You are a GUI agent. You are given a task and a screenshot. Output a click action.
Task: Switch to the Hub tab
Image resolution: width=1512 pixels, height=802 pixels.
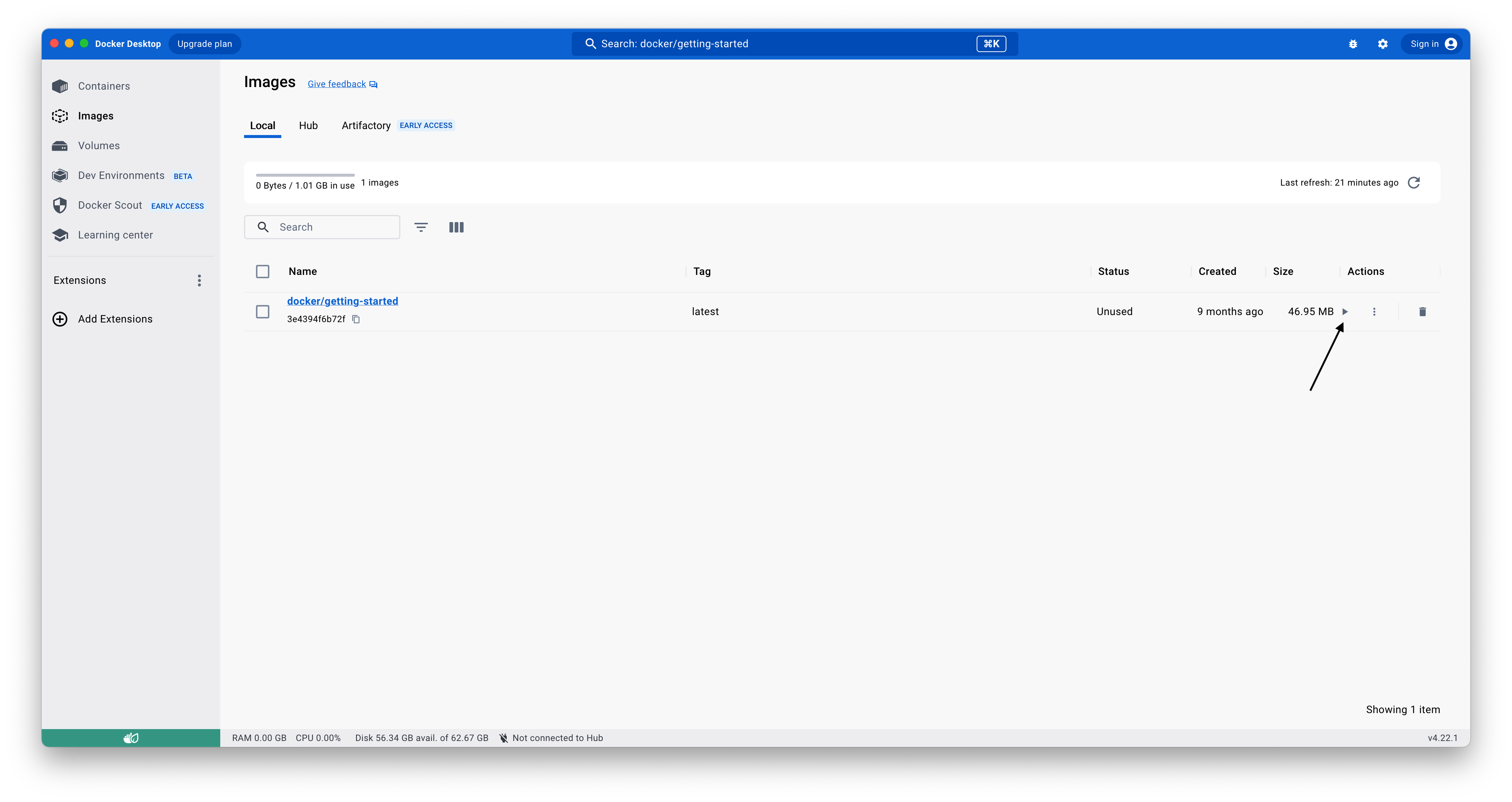308,126
